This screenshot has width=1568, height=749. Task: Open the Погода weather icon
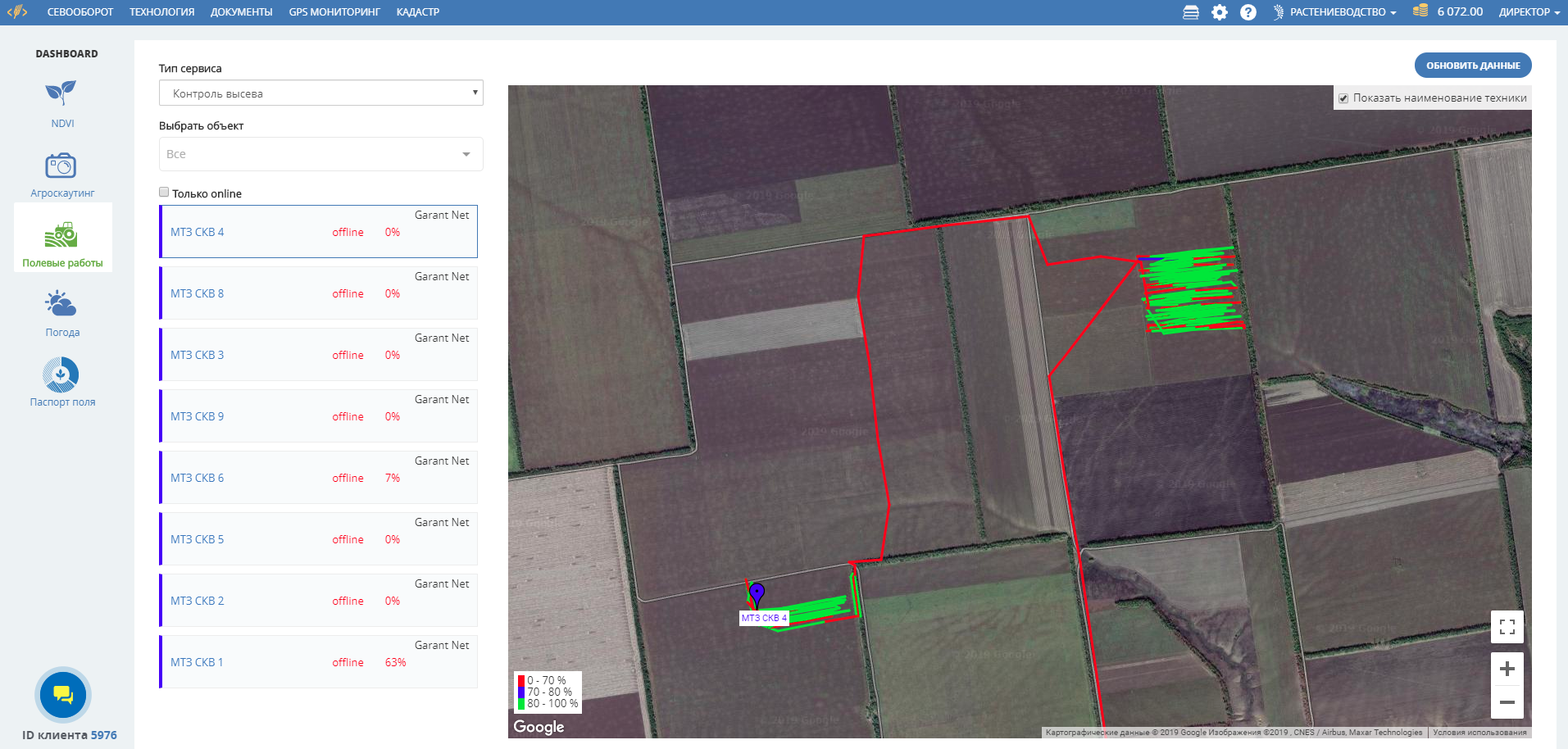(61, 305)
